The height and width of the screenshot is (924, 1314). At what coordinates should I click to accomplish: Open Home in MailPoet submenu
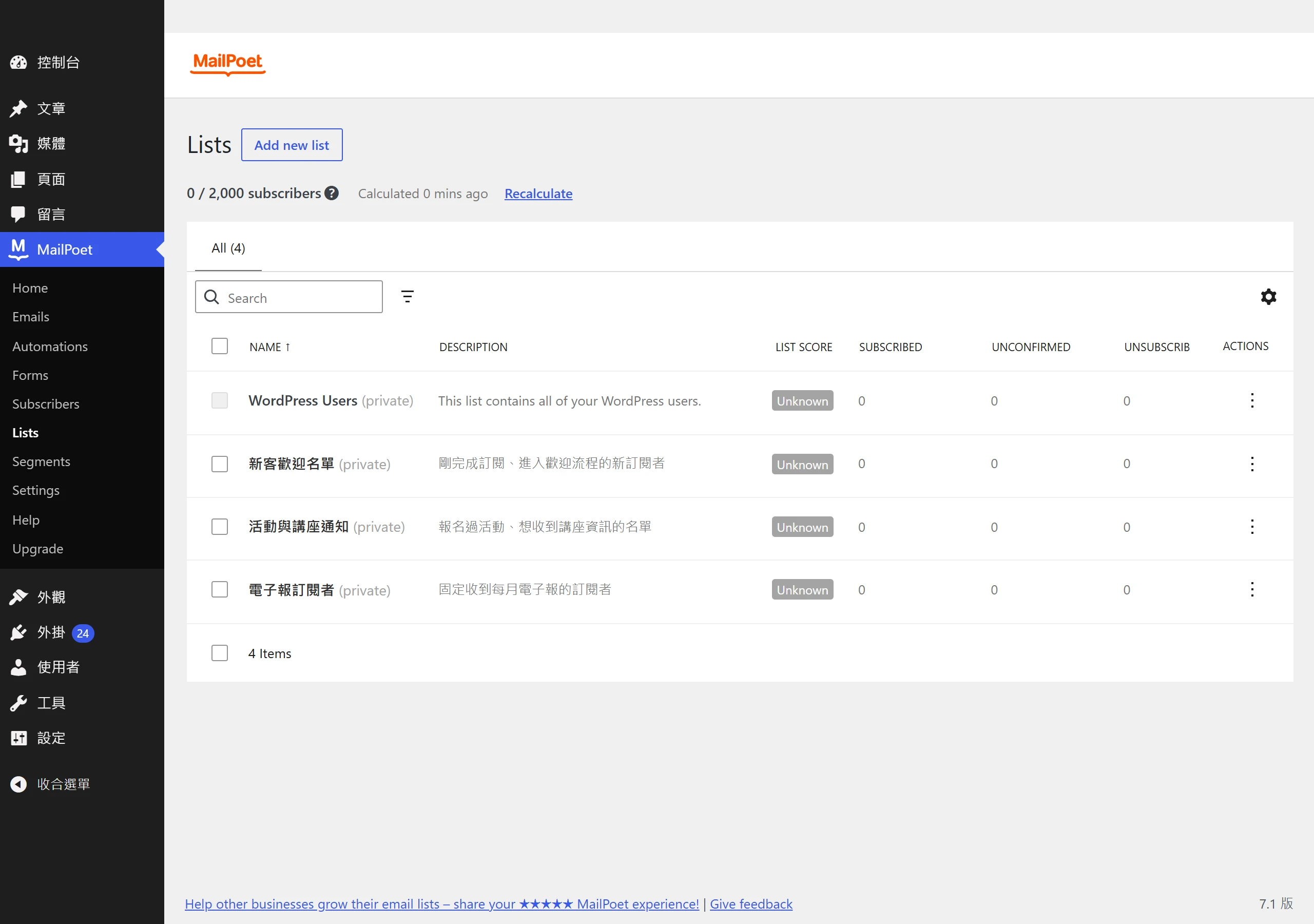pos(30,288)
